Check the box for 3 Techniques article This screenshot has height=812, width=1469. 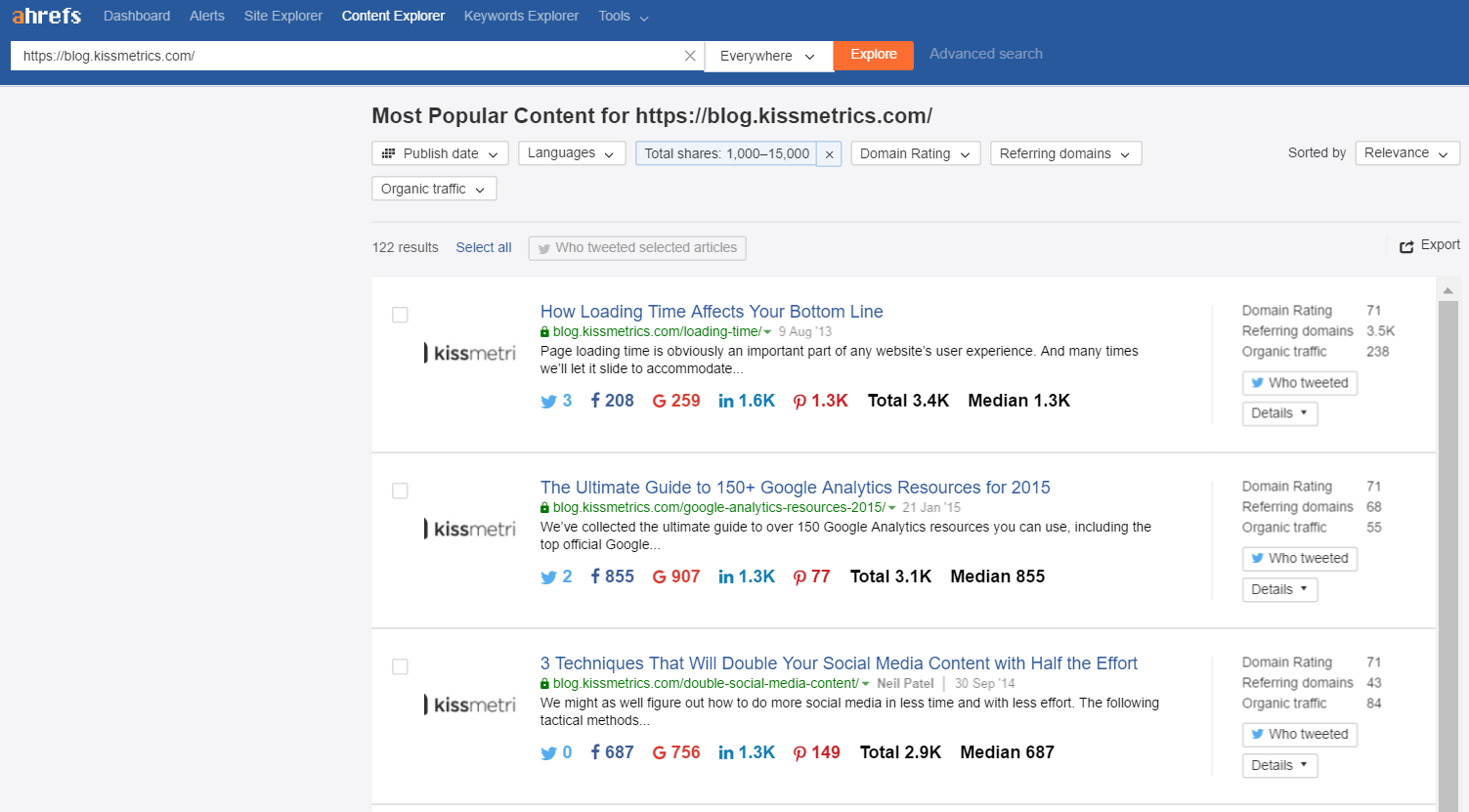coord(400,666)
